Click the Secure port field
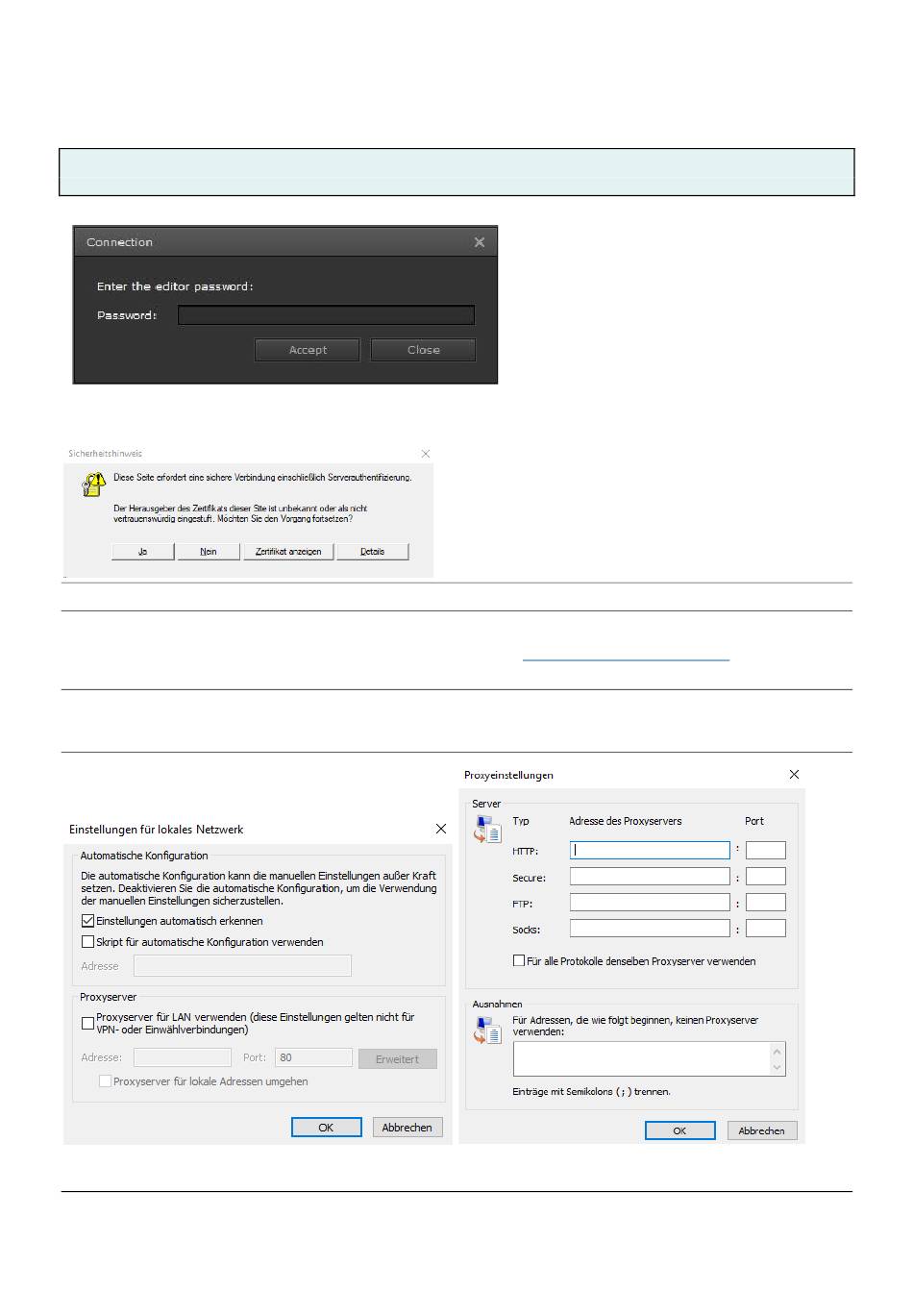 [x=766, y=877]
